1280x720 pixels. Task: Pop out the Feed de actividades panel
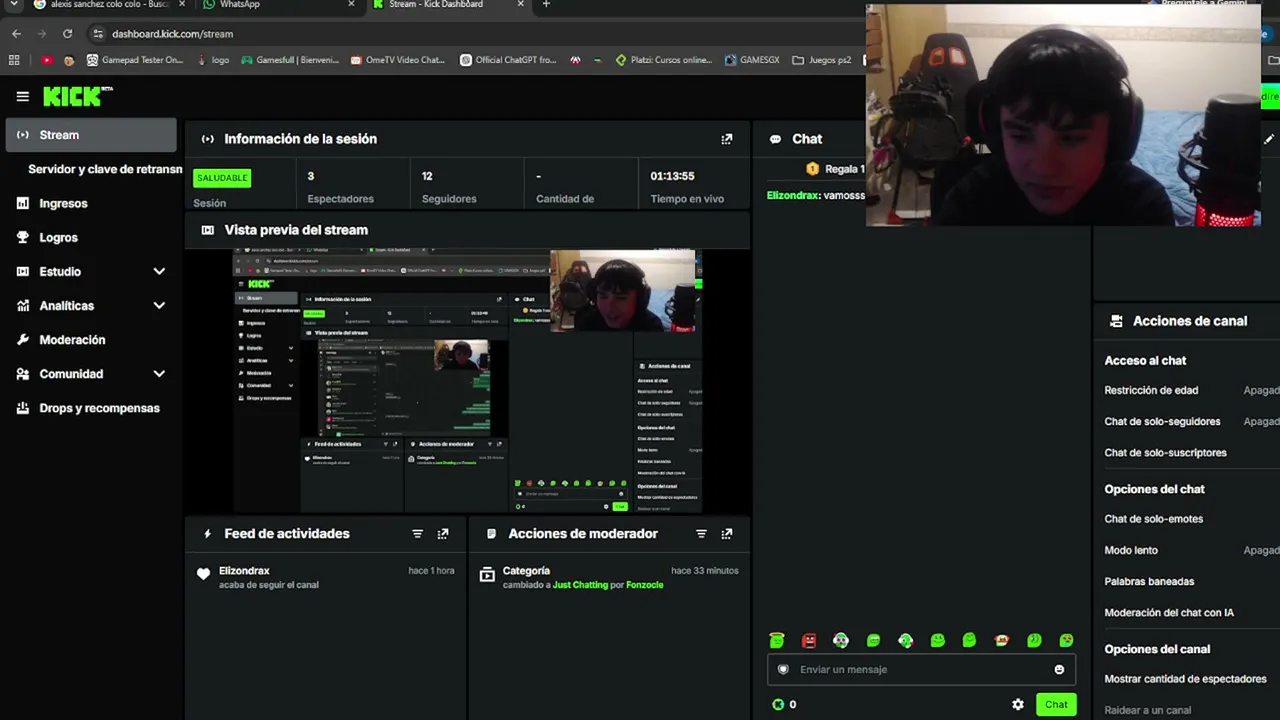[x=443, y=534]
